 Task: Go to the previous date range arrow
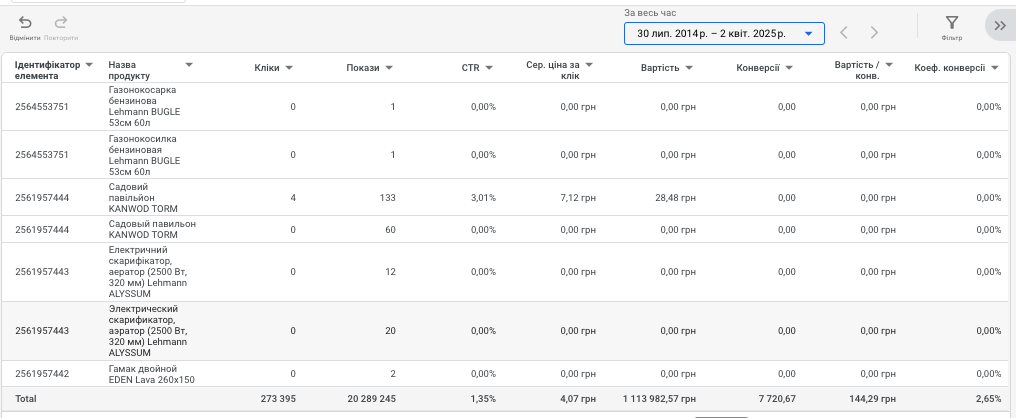(x=844, y=32)
